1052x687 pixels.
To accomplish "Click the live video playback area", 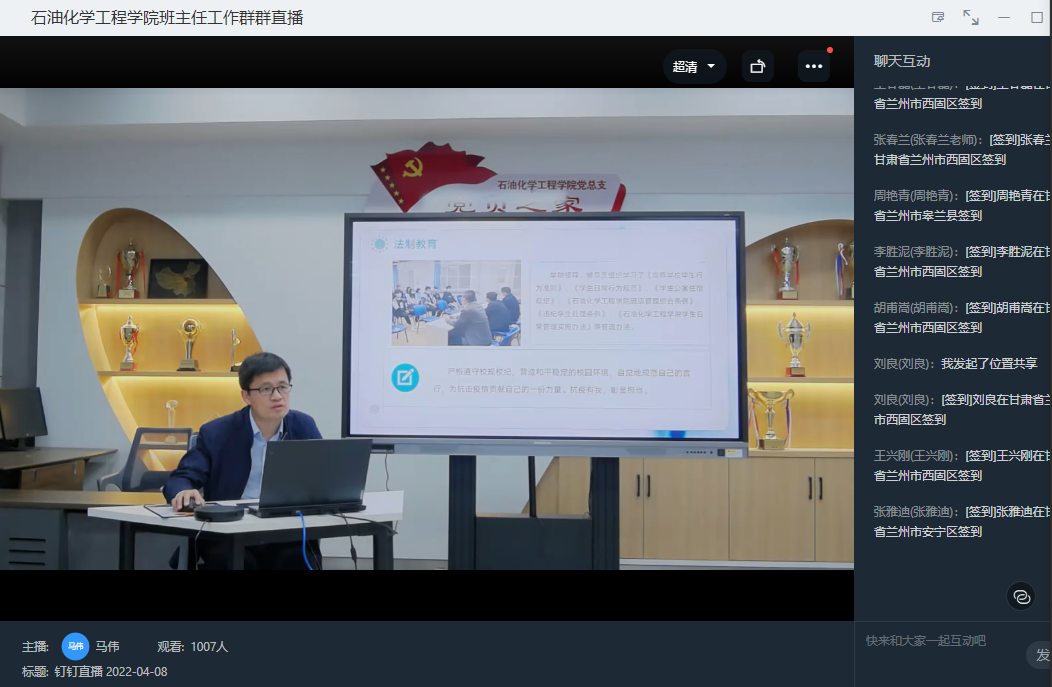I will point(427,328).
